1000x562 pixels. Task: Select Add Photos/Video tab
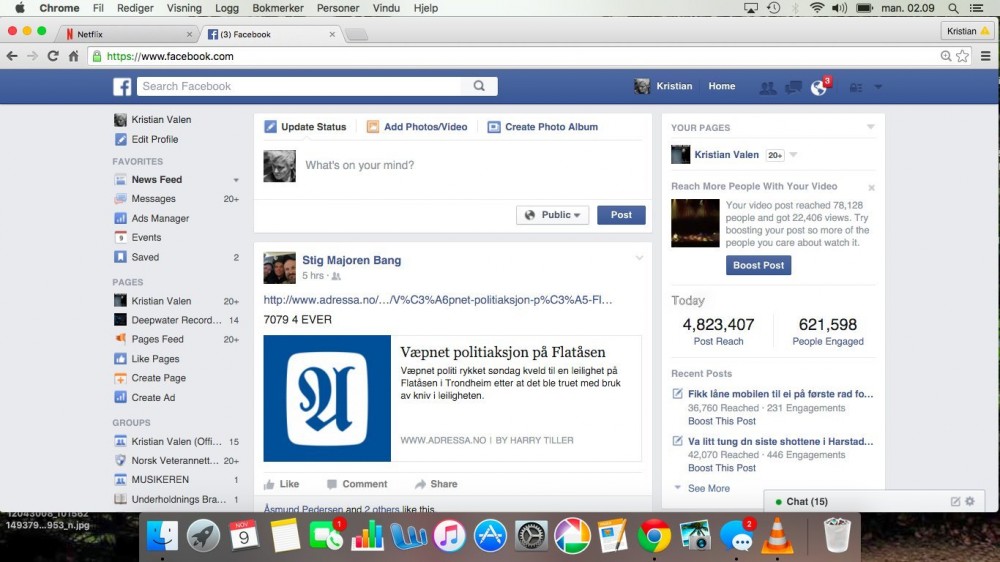point(417,127)
